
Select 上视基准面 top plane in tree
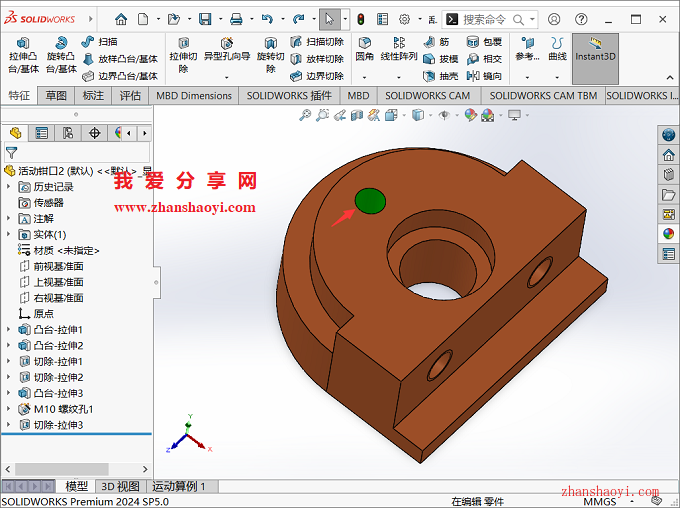(x=51, y=282)
